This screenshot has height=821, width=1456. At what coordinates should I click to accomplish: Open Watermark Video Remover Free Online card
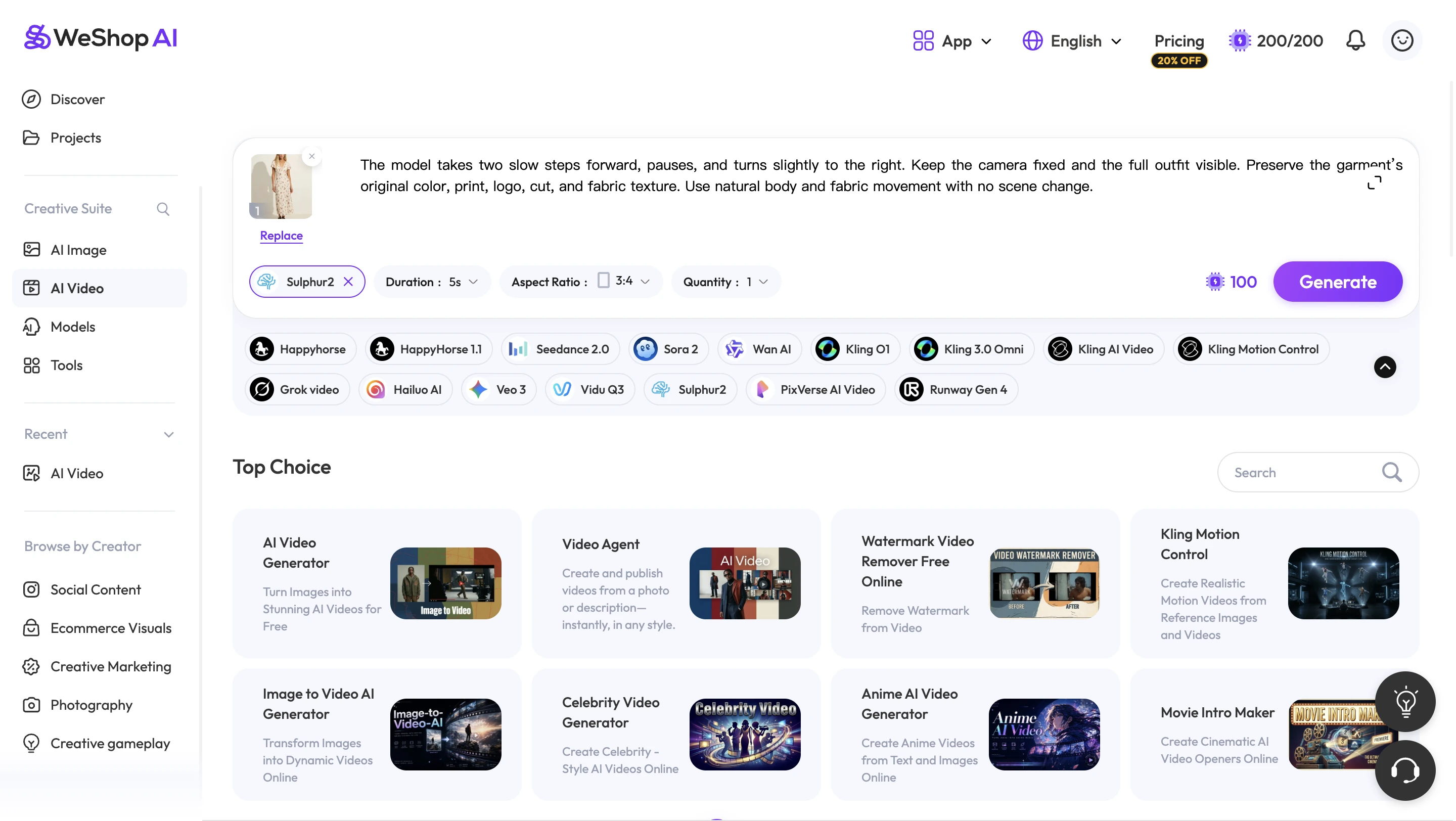(x=975, y=583)
